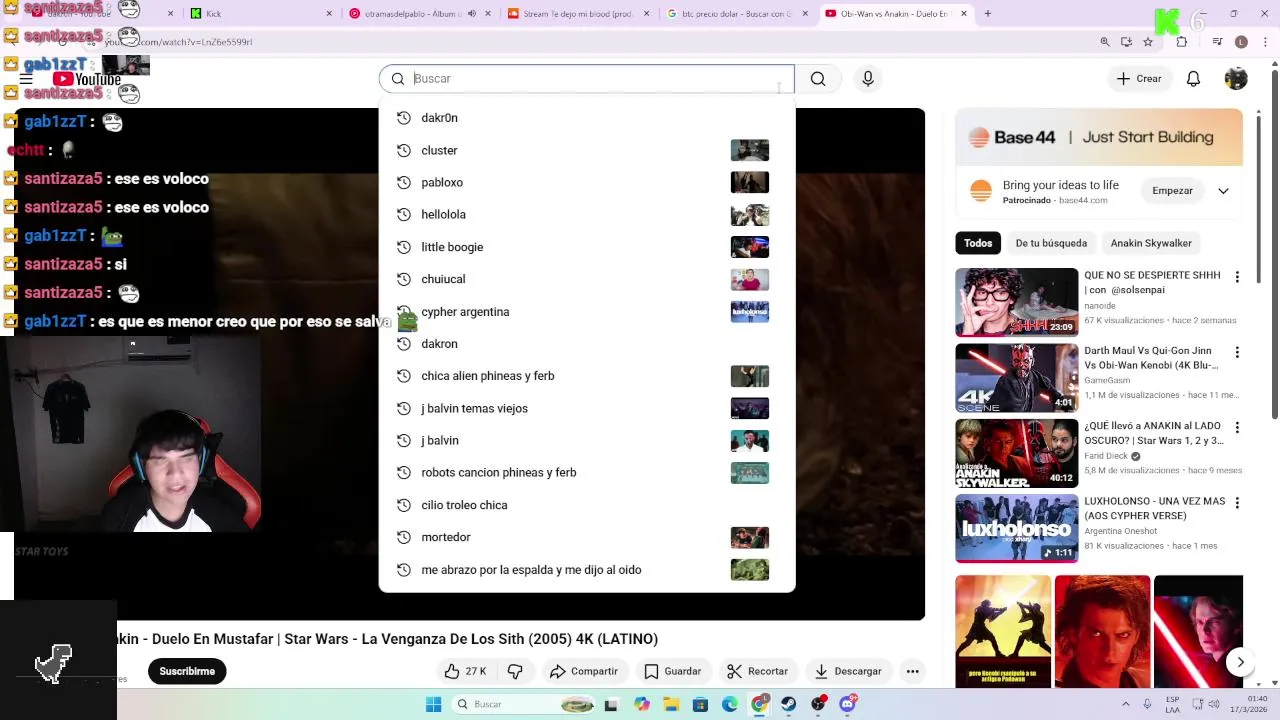This screenshot has height=720, width=1280.
Task: Open options for Darth Maul Vs Qui-Gon video
Action: [1237, 353]
